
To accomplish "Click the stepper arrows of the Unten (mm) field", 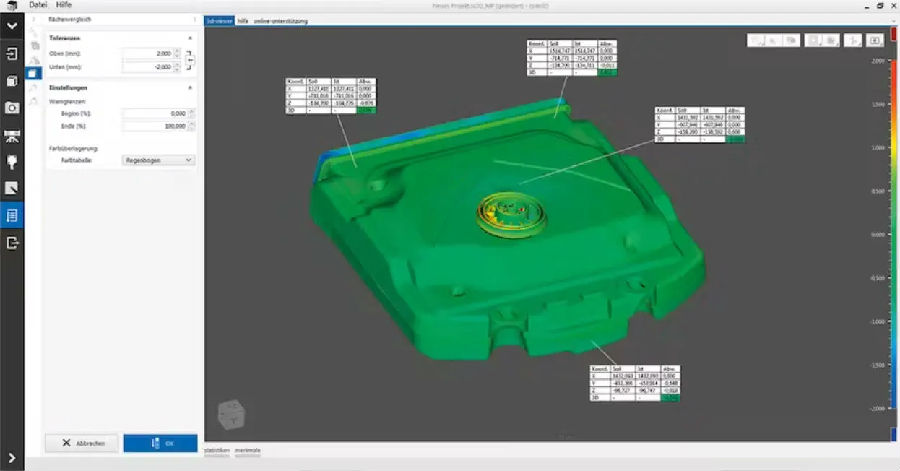I will coord(177,67).
